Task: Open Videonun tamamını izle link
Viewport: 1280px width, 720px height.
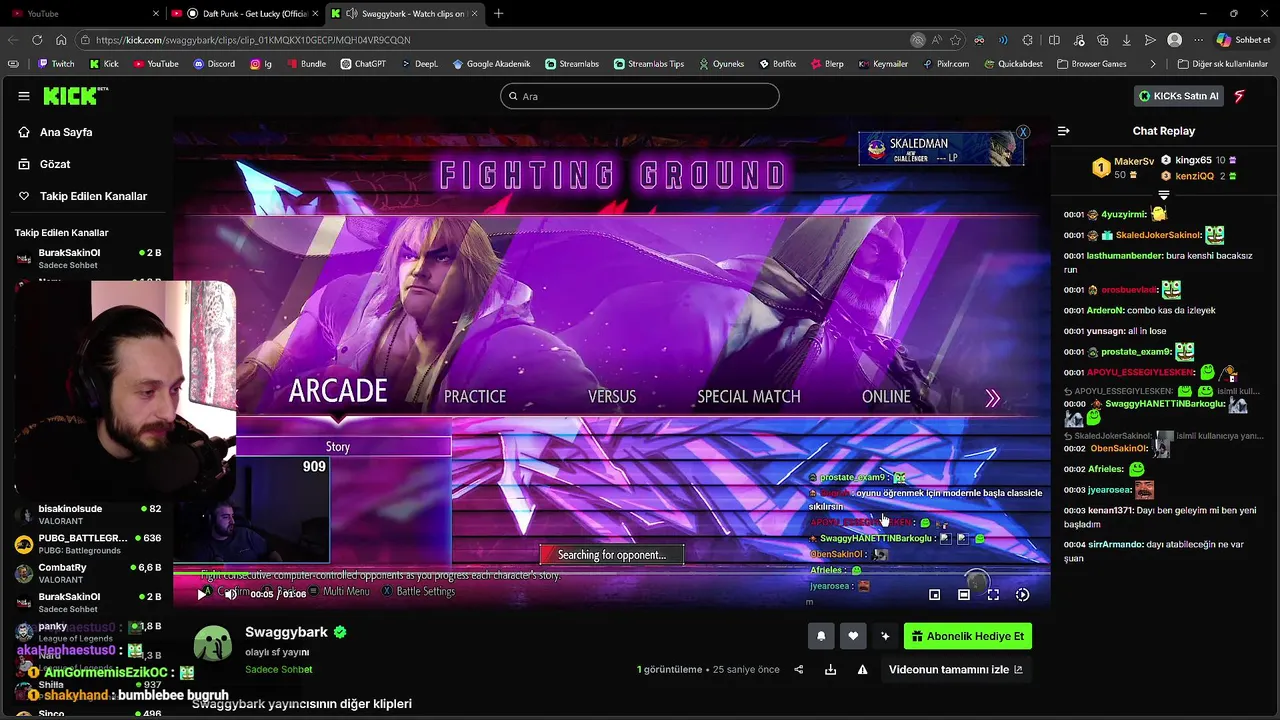Action: (955, 670)
